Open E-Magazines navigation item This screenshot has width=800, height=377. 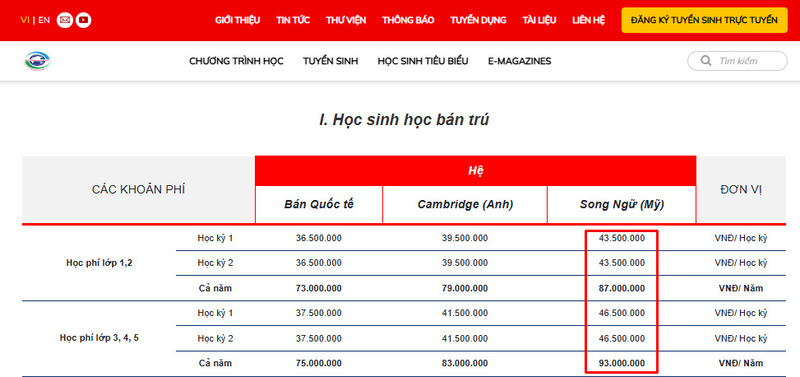(519, 61)
